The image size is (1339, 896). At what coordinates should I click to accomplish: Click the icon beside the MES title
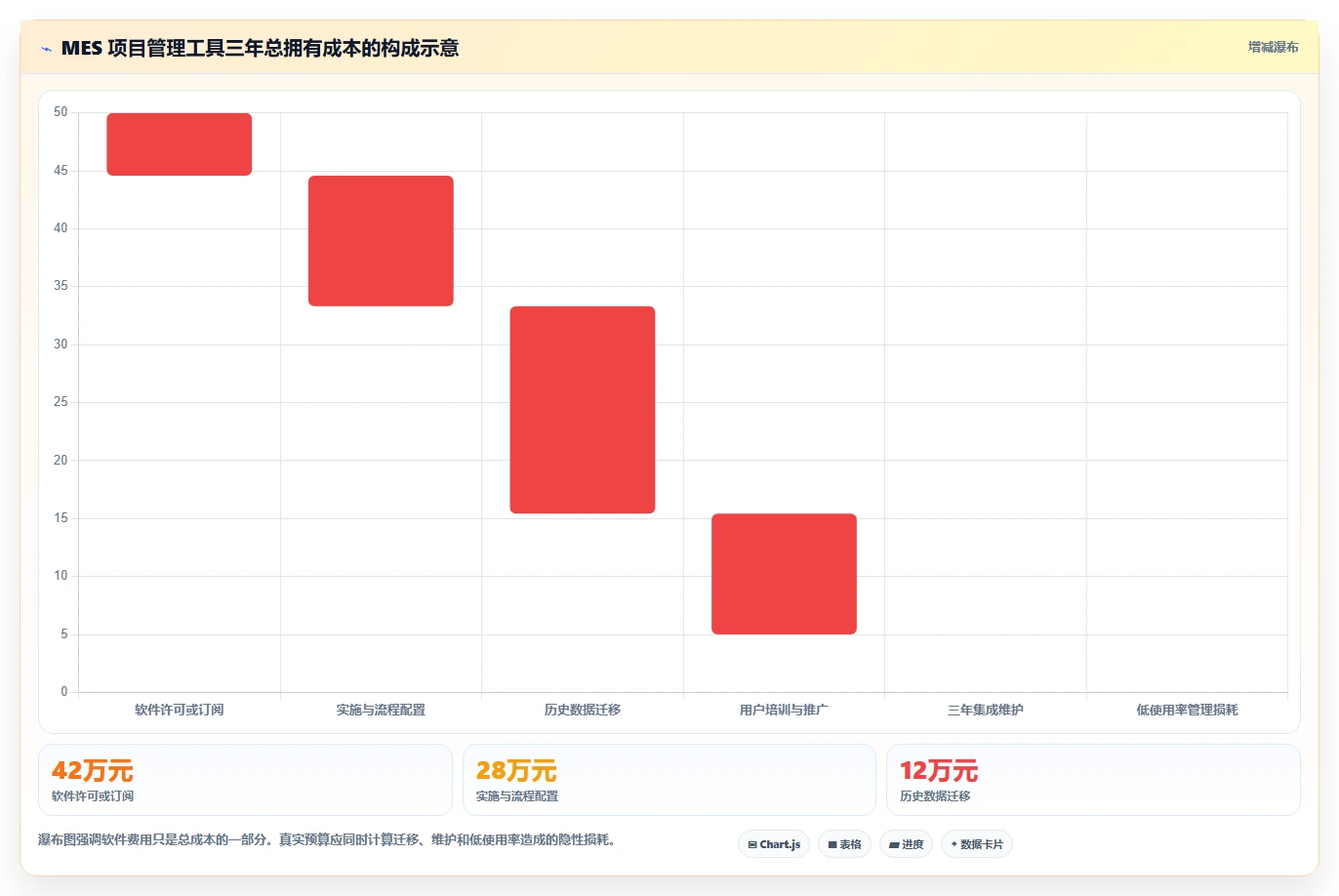[46, 49]
